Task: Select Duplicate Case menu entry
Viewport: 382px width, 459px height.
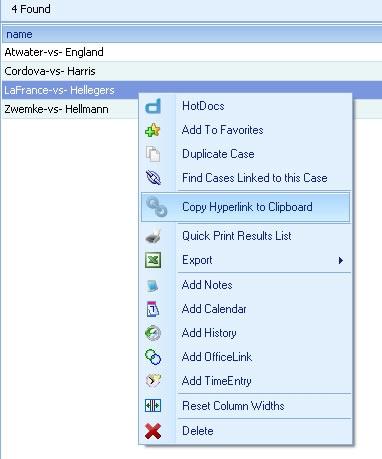Action: [246, 154]
